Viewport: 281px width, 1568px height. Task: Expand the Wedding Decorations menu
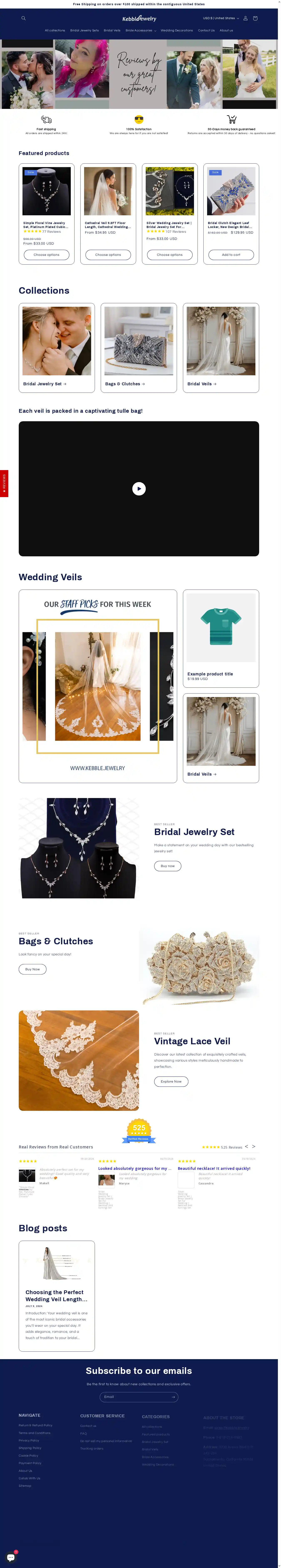(x=177, y=30)
